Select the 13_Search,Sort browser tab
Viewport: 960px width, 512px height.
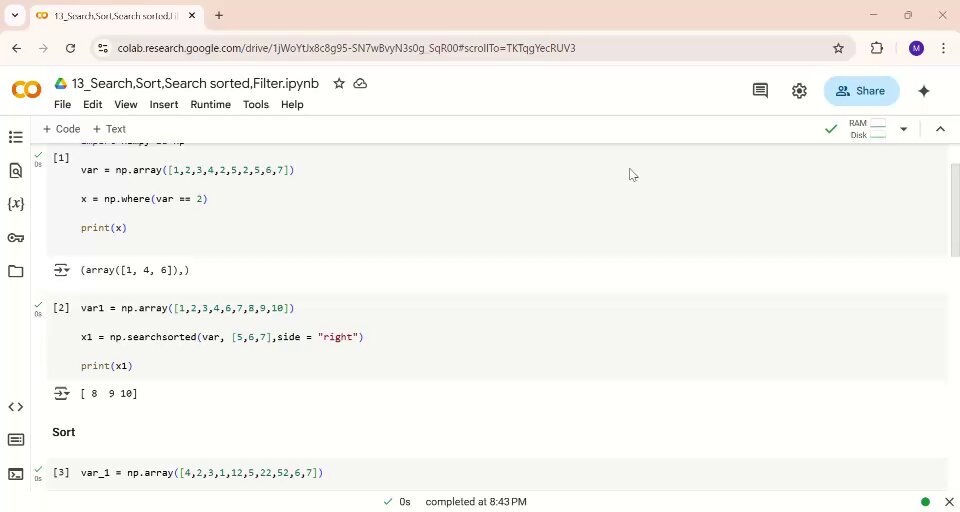click(114, 16)
